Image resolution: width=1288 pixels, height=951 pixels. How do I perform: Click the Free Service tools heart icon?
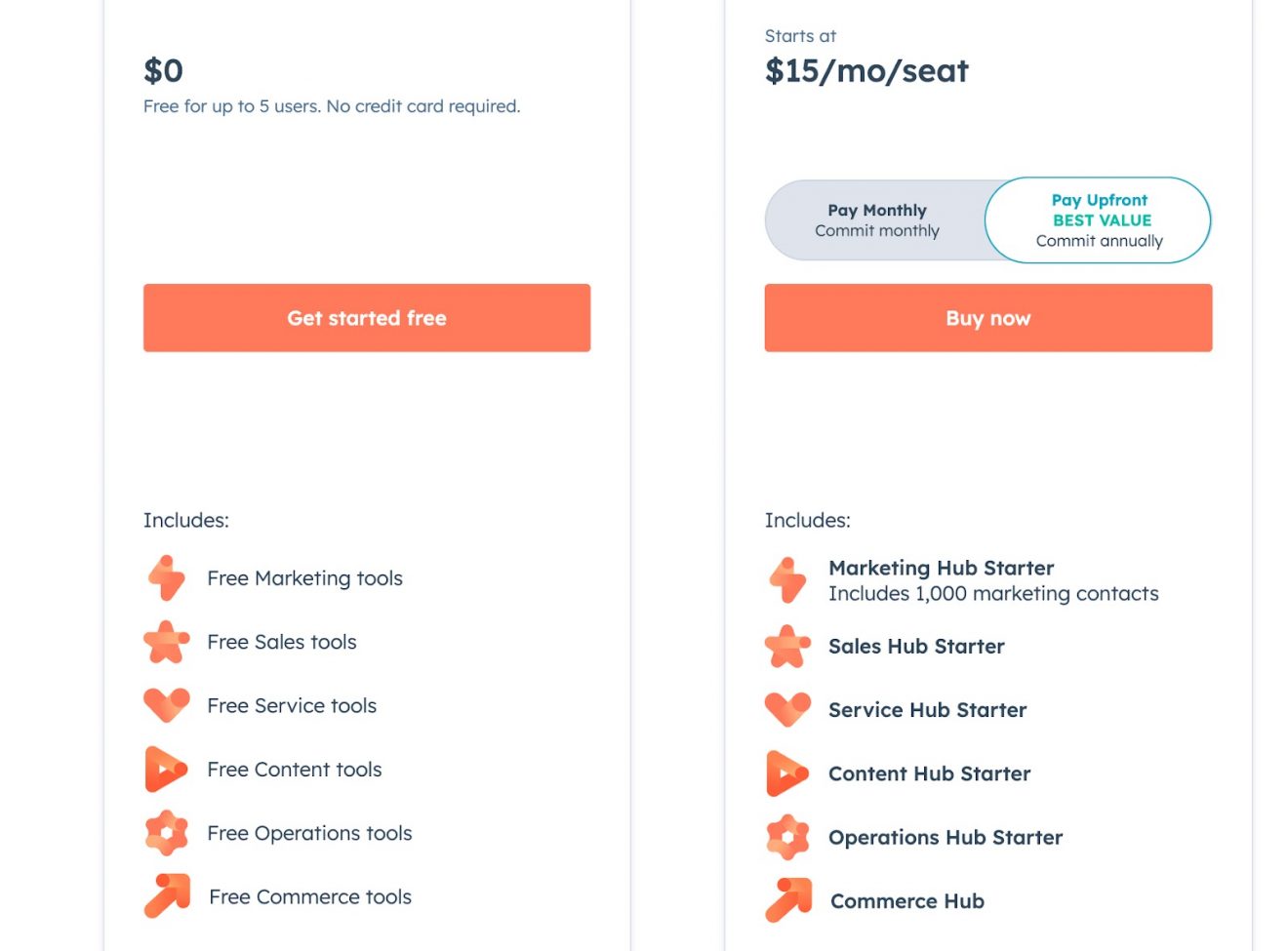pyautogui.click(x=167, y=704)
